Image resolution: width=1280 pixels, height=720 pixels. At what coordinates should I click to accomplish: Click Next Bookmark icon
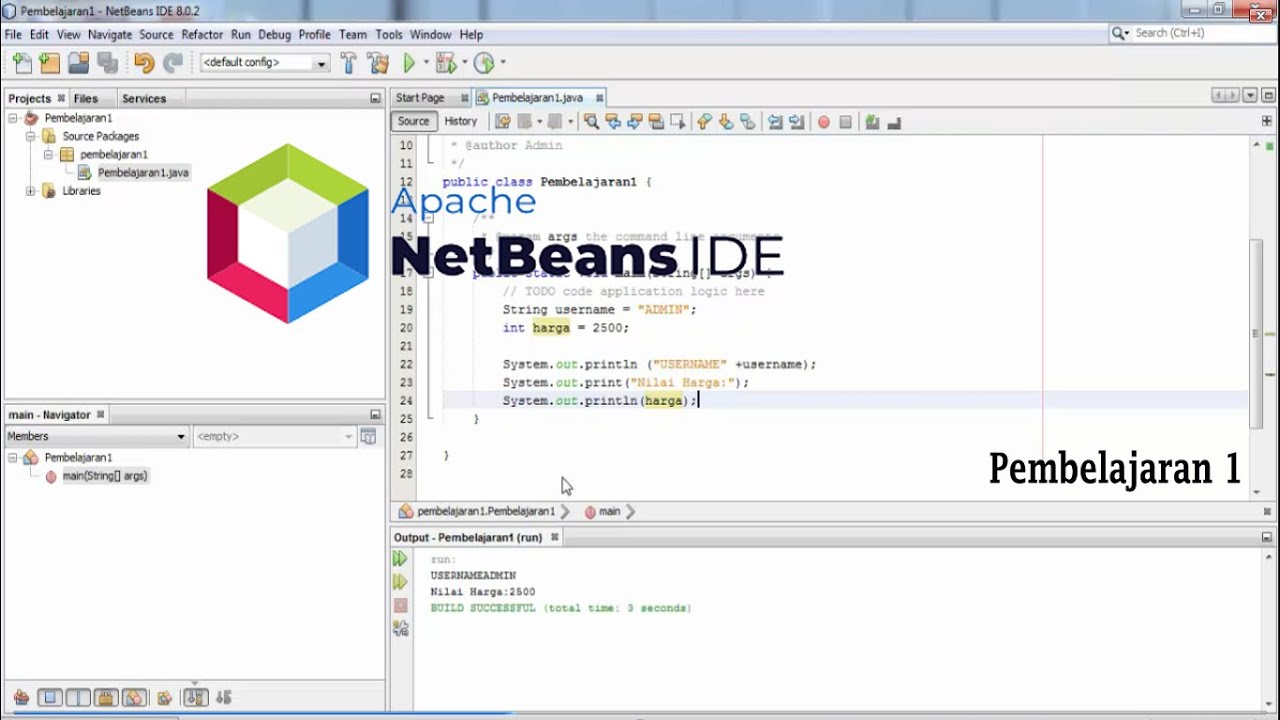[x=726, y=122]
